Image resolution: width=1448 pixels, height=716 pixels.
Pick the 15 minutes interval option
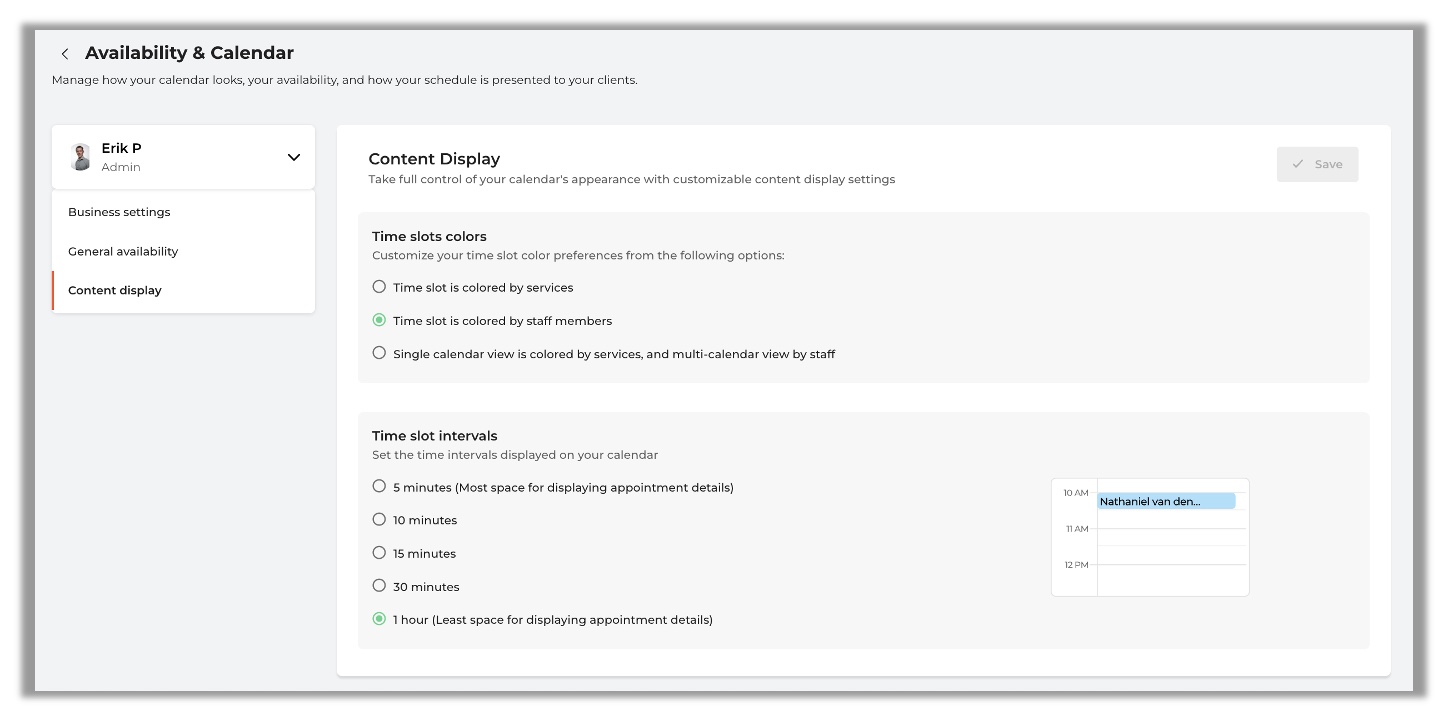379,553
